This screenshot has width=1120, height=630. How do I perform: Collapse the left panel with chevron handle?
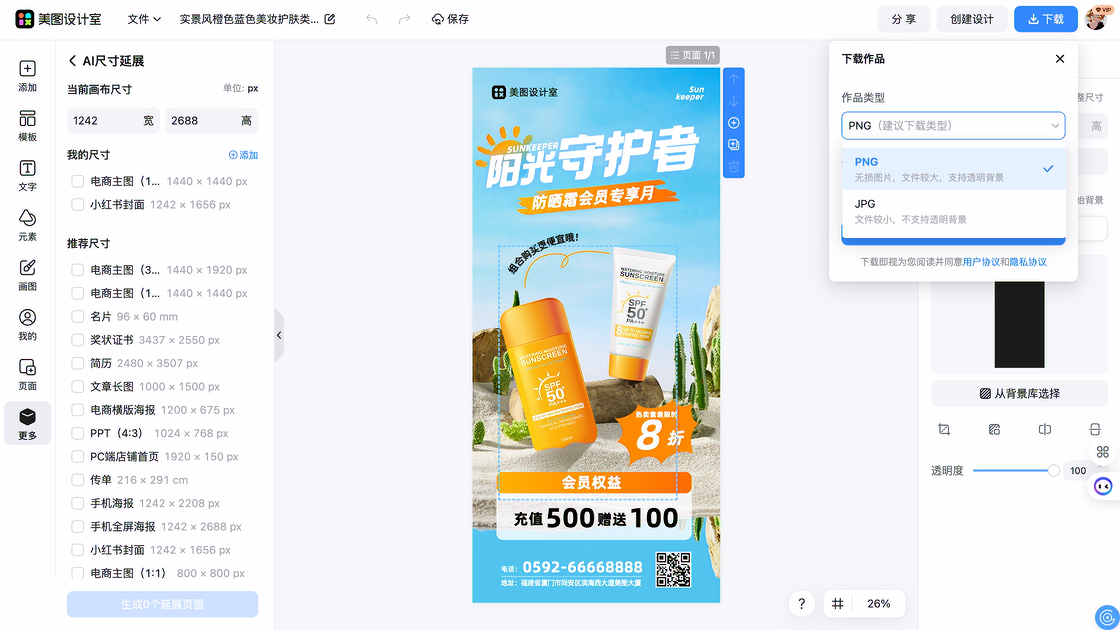(x=279, y=336)
